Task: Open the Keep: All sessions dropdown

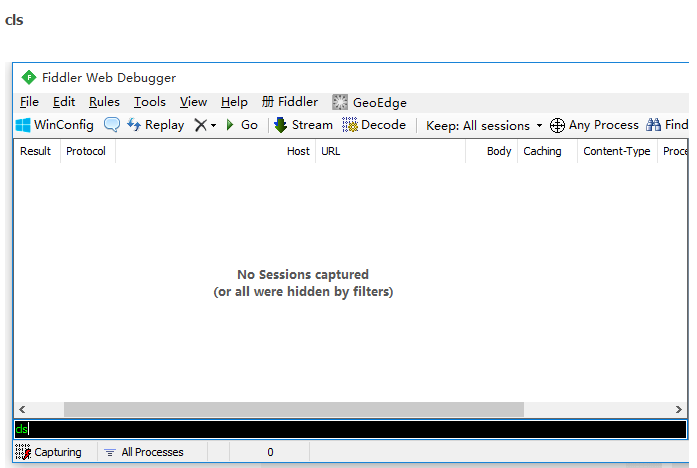Action: [484, 126]
